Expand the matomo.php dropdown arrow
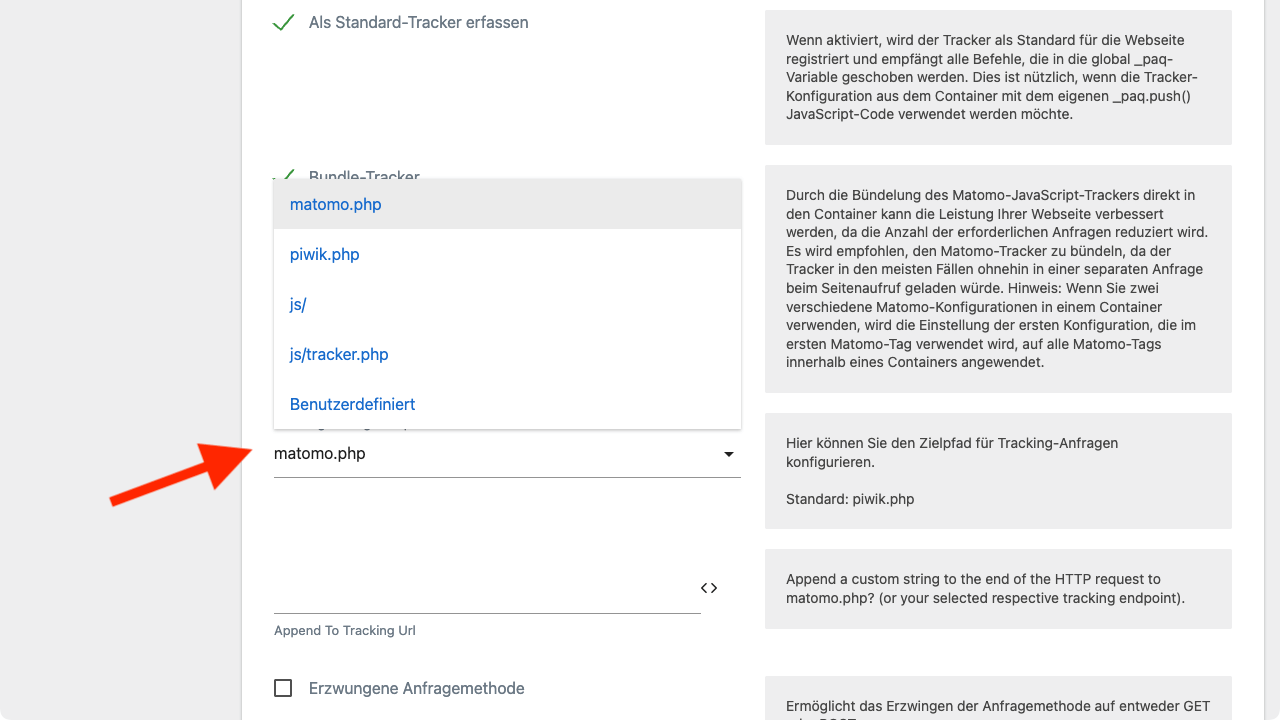Viewport: 1280px width, 720px height. tap(729, 454)
